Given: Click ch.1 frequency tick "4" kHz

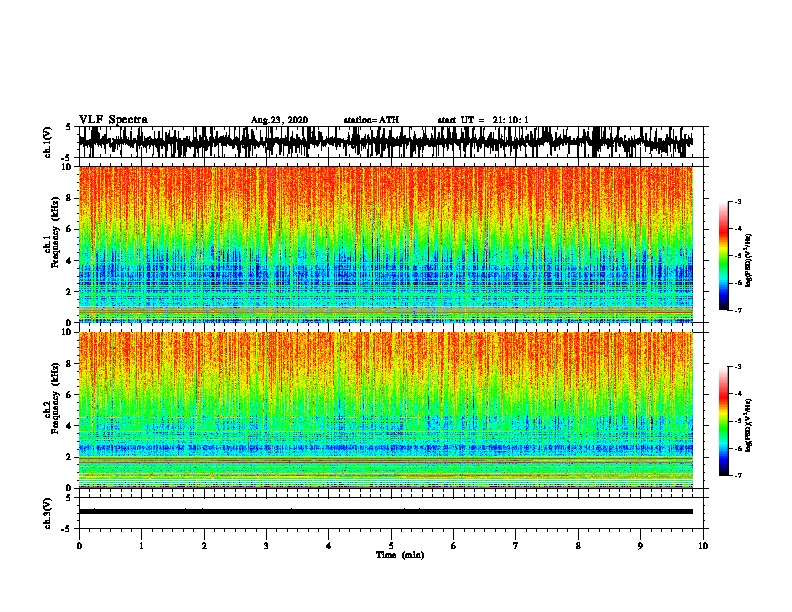Looking at the screenshot, I should (70, 261).
